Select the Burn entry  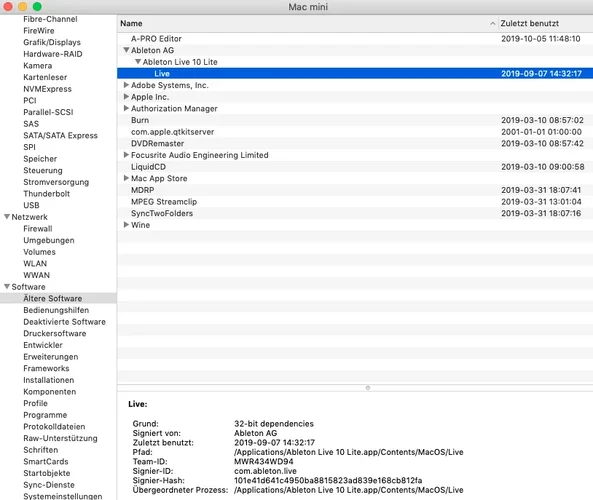point(355,120)
